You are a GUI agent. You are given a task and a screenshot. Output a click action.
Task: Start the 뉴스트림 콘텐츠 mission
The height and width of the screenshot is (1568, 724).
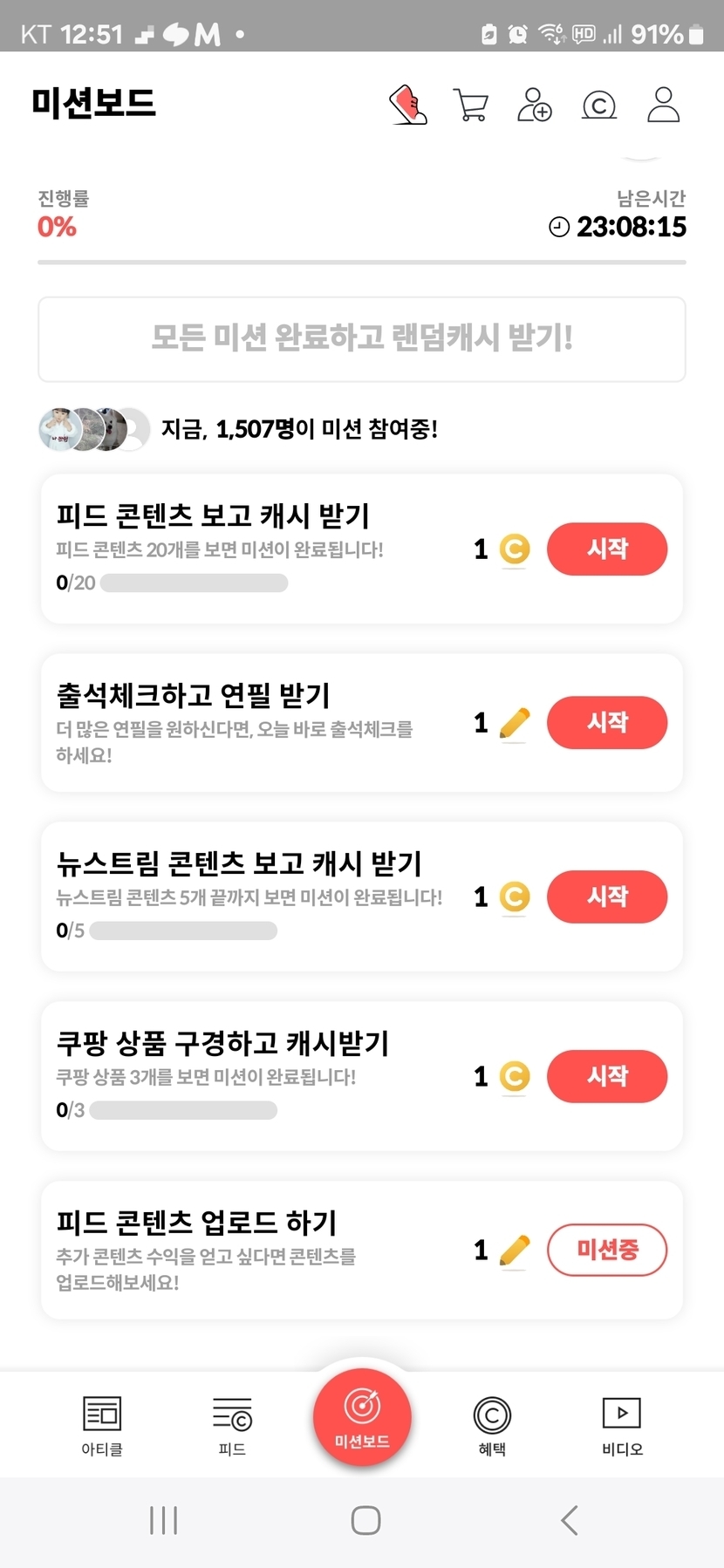607,896
